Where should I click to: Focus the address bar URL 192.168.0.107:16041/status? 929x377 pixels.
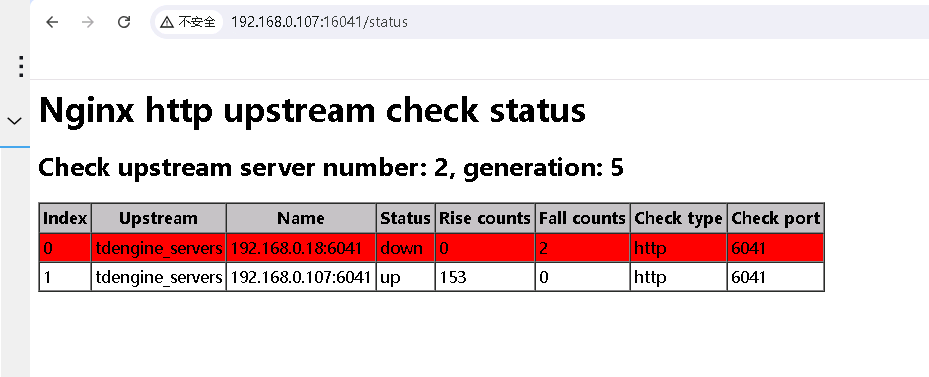(x=319, y=22)
